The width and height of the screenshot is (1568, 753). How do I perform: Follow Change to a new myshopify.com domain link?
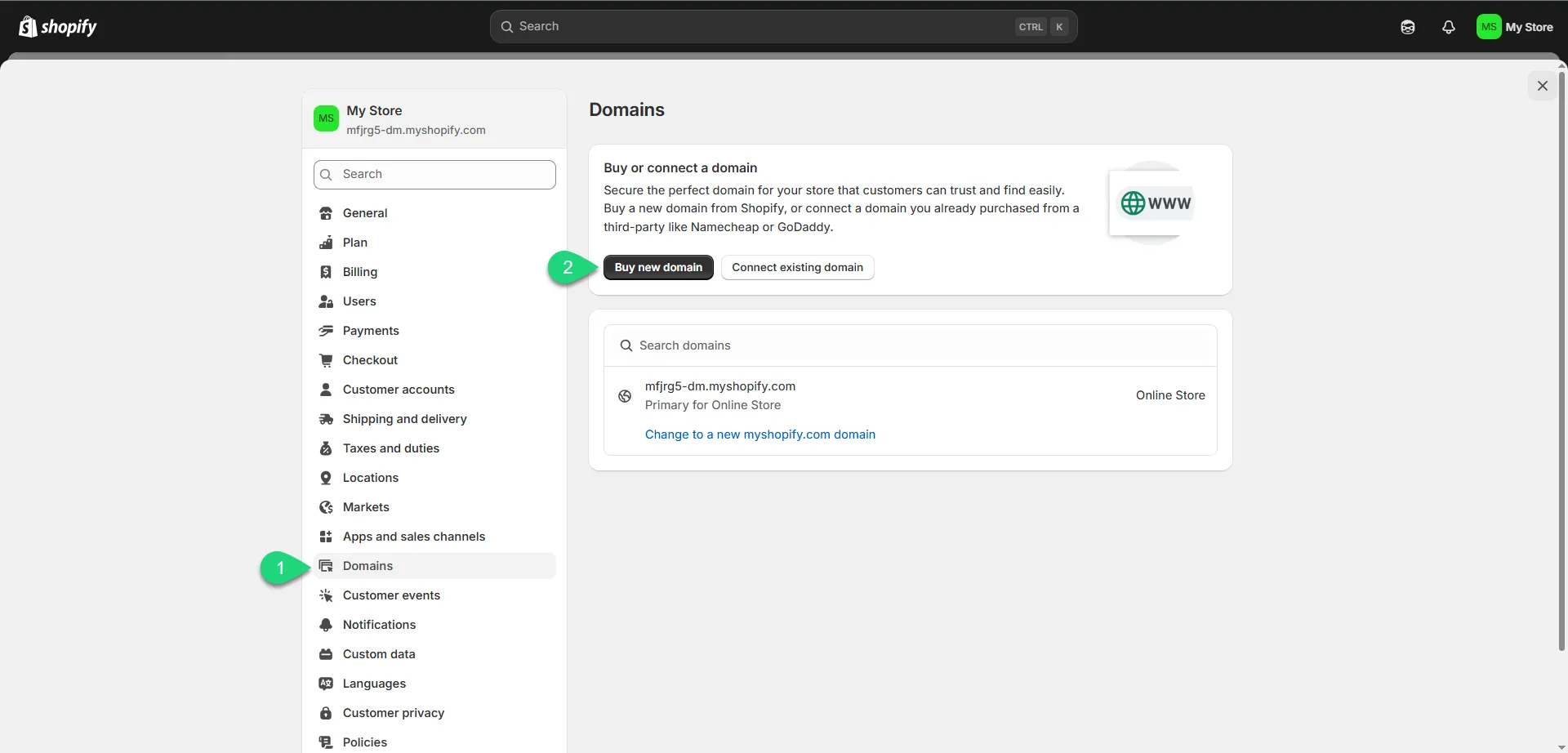pos(759,434)
